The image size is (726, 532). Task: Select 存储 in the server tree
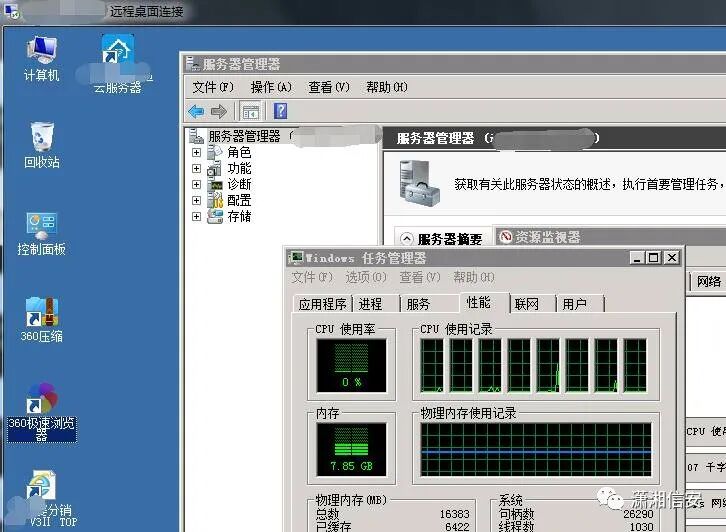[x=239, y=216]
